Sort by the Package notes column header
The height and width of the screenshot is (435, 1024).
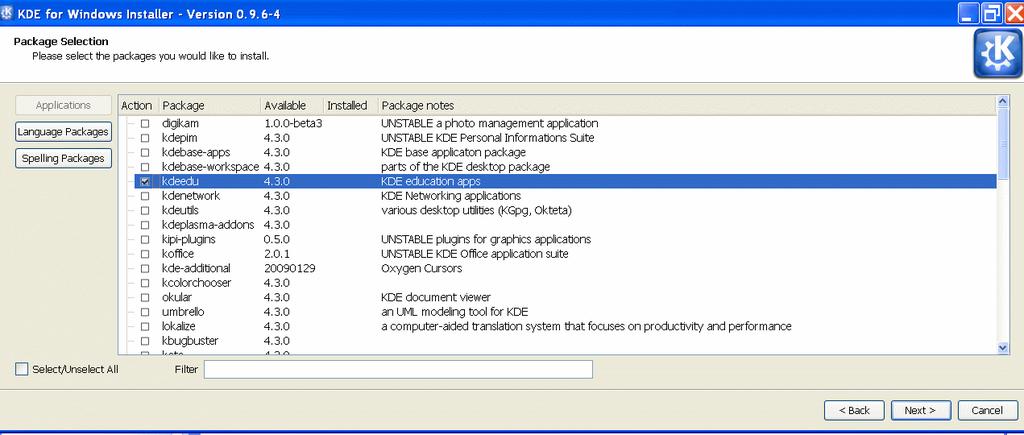pos(686,105)
